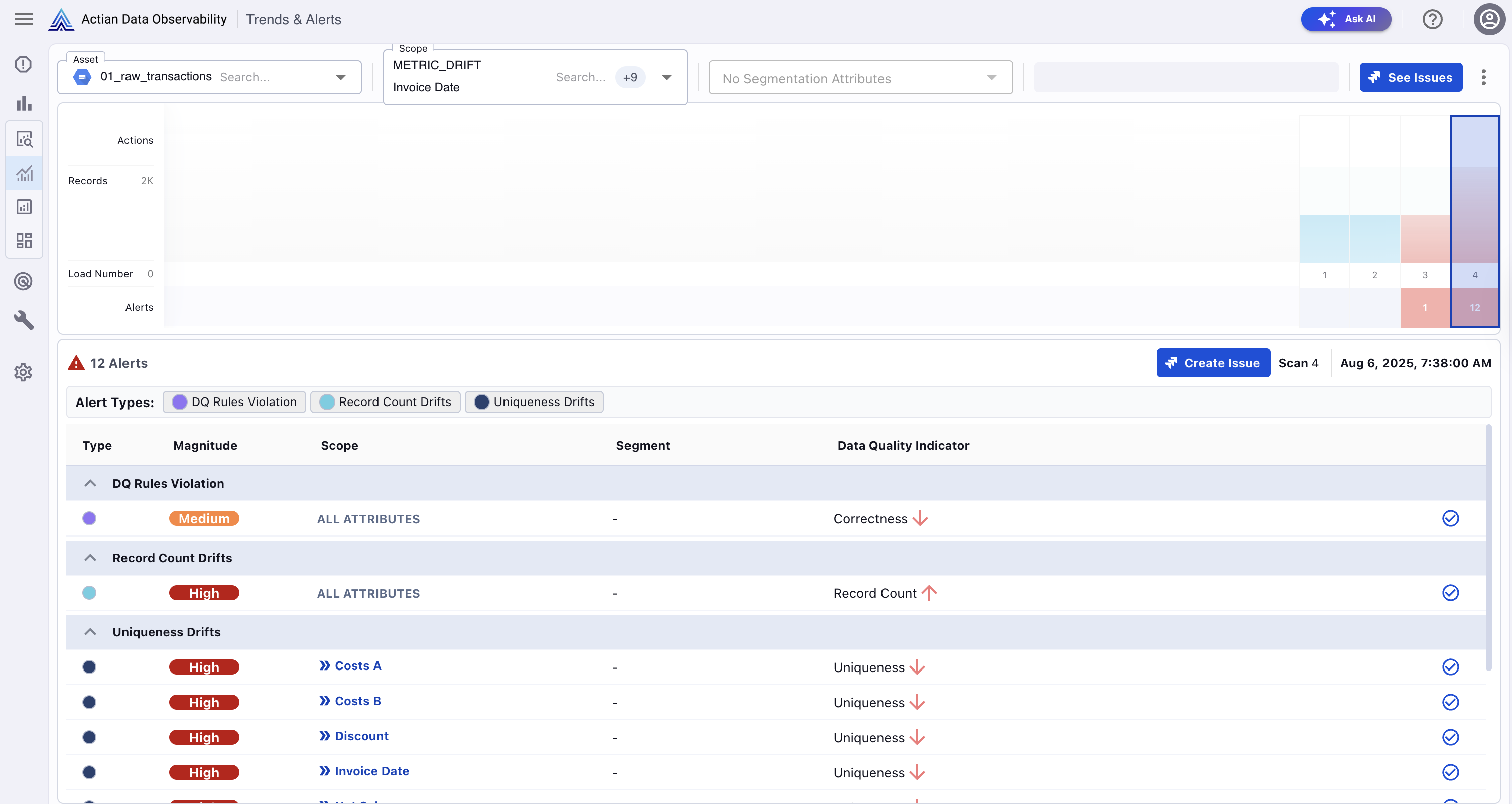Open the Invoice Date scope link
Image resolution: width=1512 pixels, height=804 pixels.
click(371, 771)
